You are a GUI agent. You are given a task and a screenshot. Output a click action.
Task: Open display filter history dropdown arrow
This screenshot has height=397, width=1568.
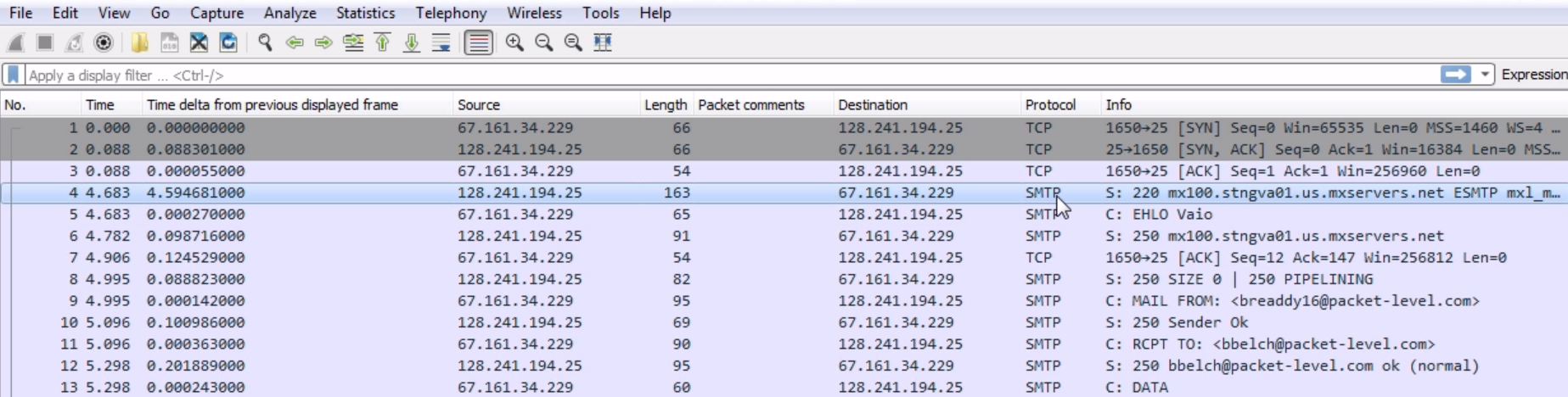pyautogui.click(x=1485, y=75)
